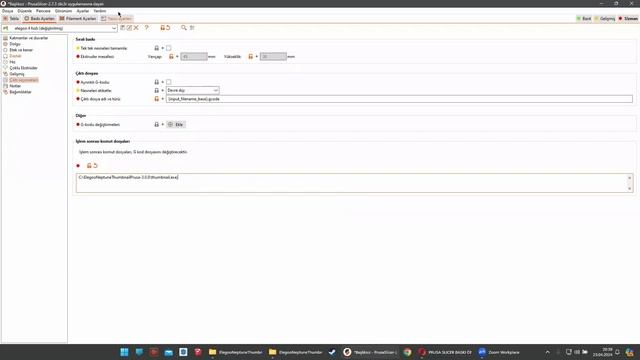The height and width of the screenshot is (360, 640).
Task: Select Dolgu in sidebar
Action: click(15, 44)
